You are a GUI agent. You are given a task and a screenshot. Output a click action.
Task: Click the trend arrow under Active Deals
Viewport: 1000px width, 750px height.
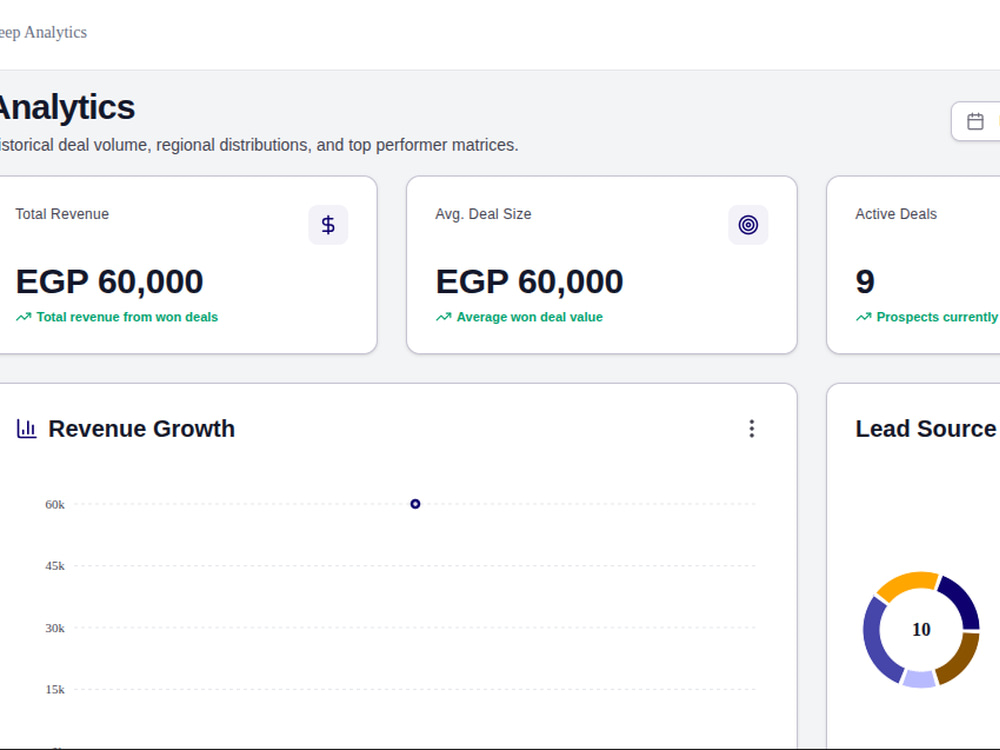(864, 317)
